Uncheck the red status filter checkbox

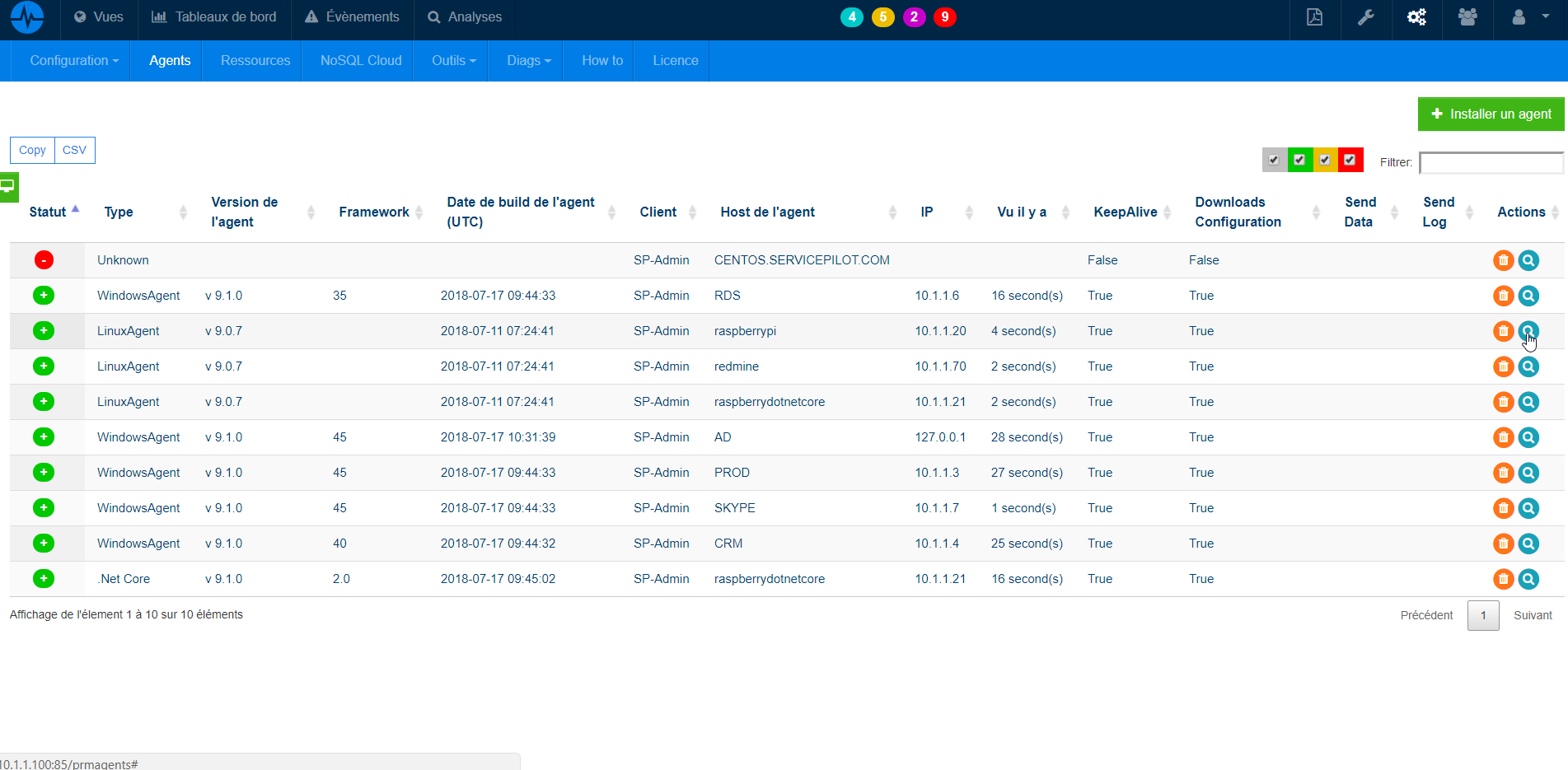(x=1350, y=160)
